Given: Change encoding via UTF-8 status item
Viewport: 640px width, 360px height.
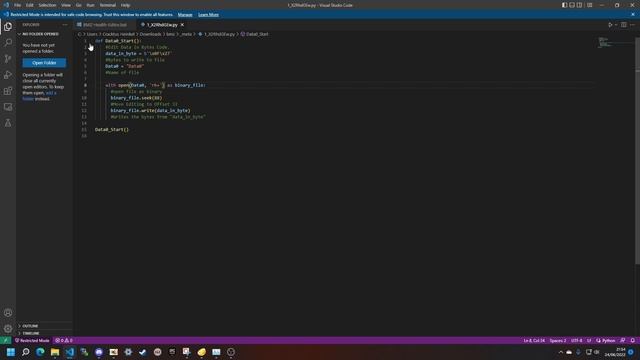Looking at the screenshot, I should 576,340.
